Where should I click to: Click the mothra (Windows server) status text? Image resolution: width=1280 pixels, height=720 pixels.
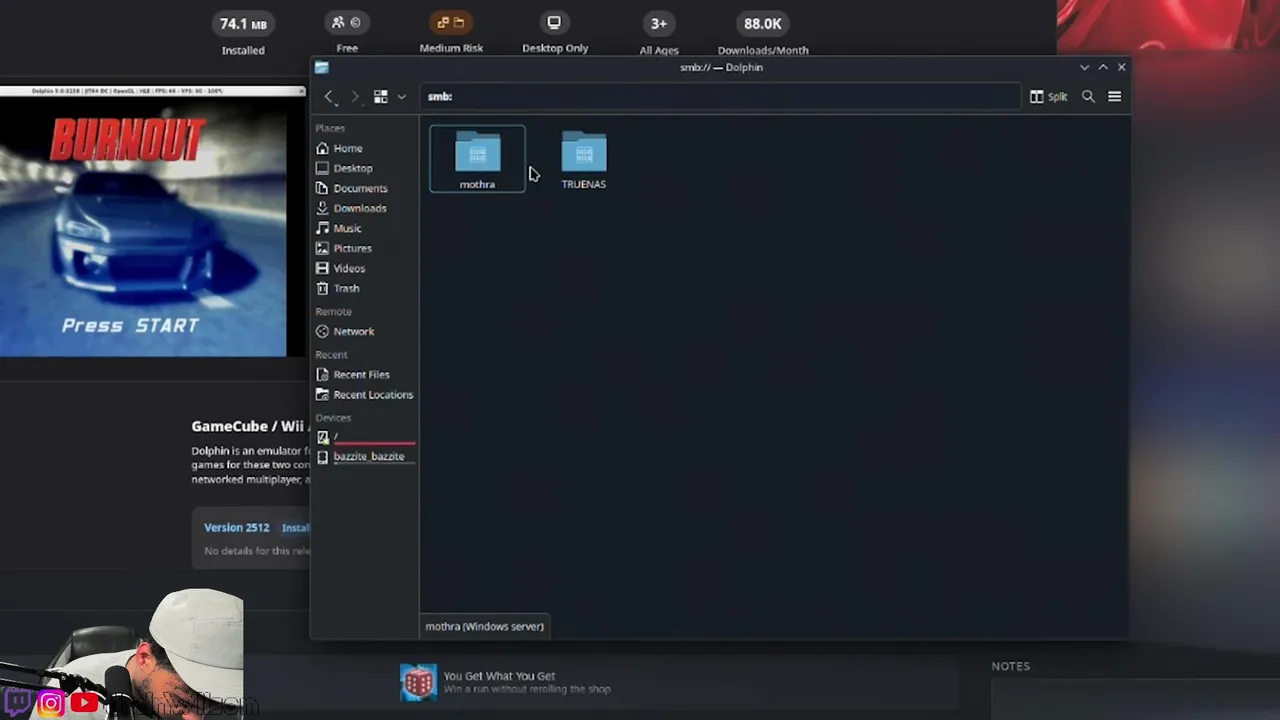[485, 627]
